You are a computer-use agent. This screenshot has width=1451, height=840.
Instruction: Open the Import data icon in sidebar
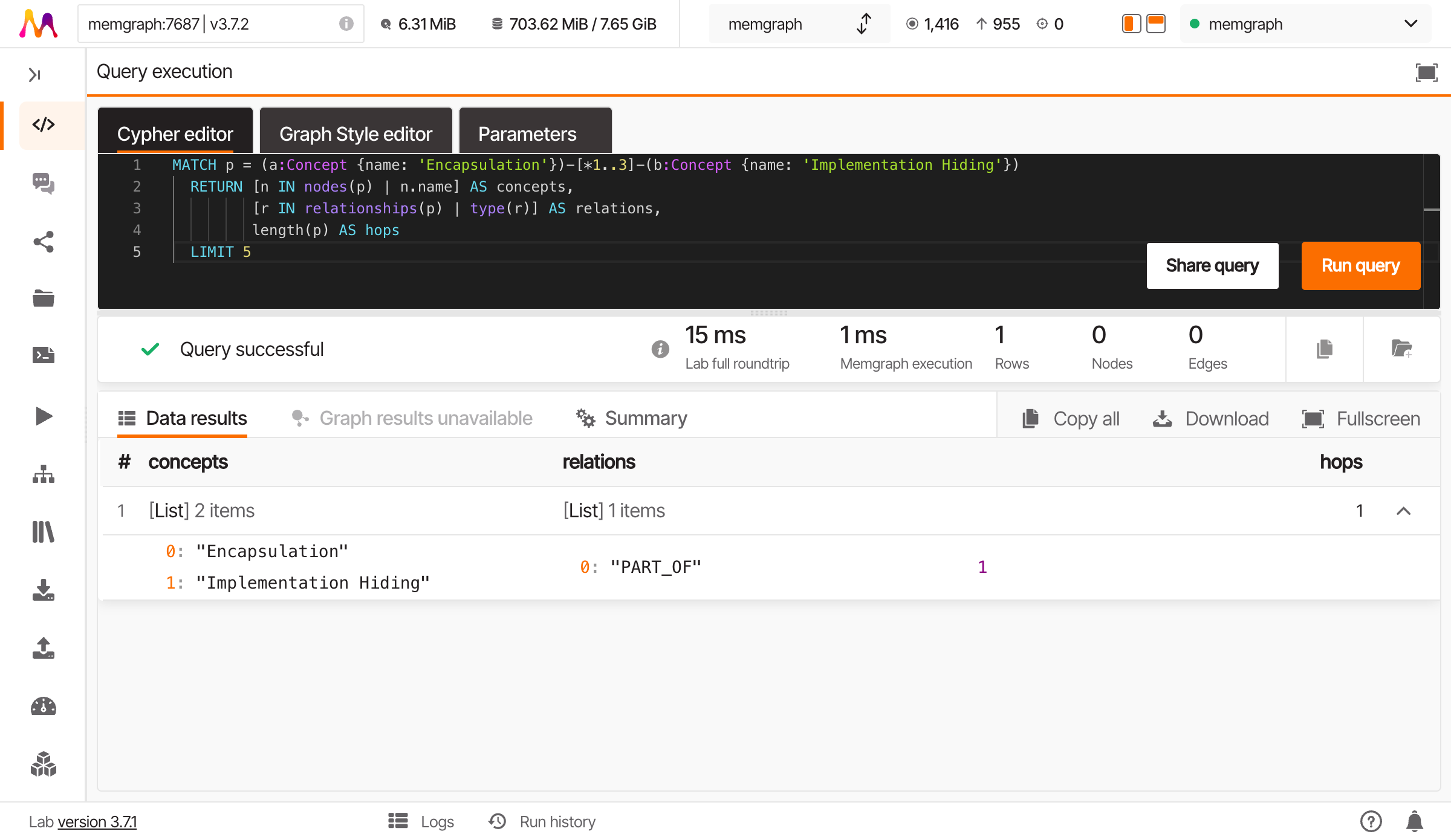[x=42, y=590]
